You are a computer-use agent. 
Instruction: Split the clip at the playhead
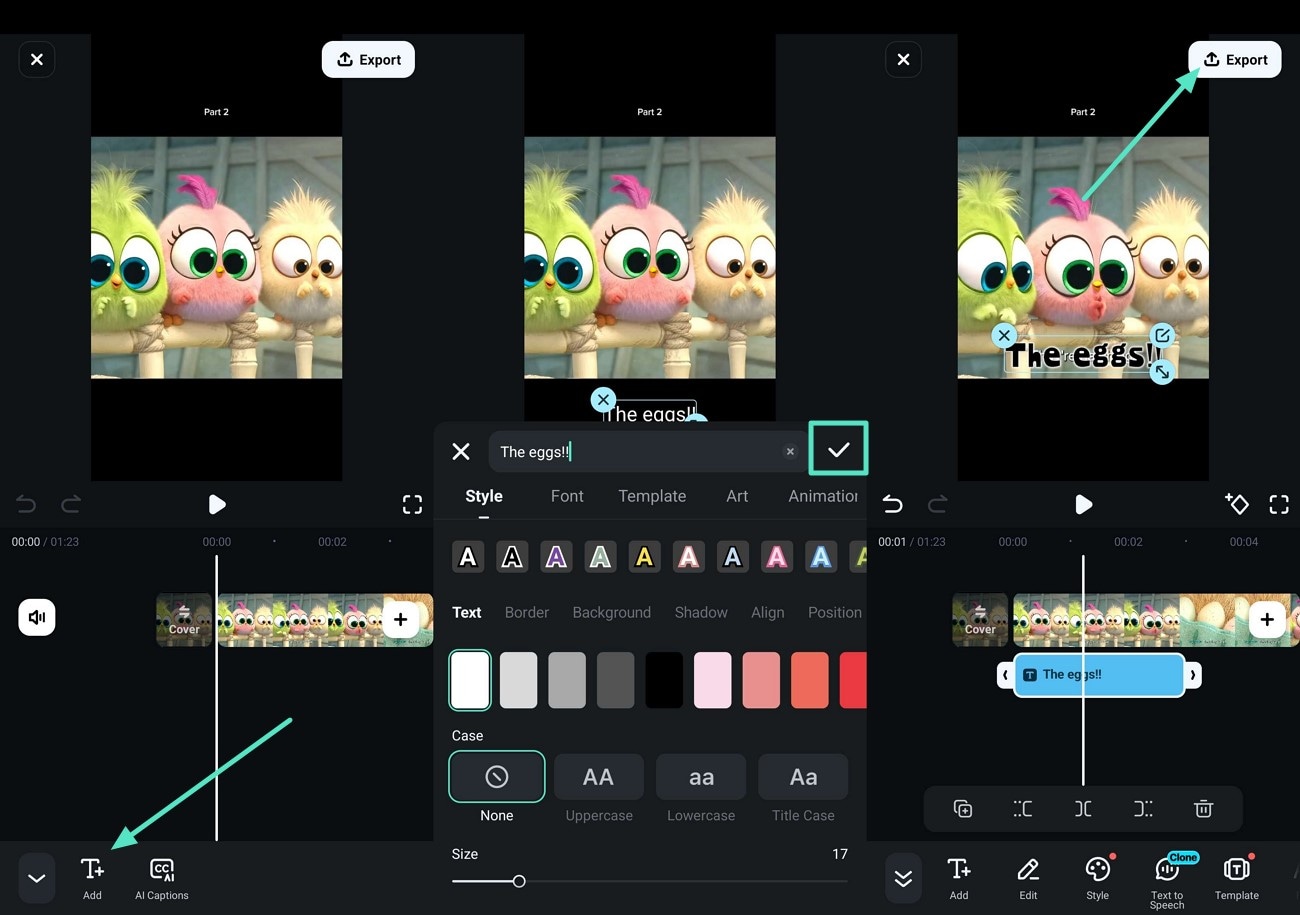[x=1083, y=809]
